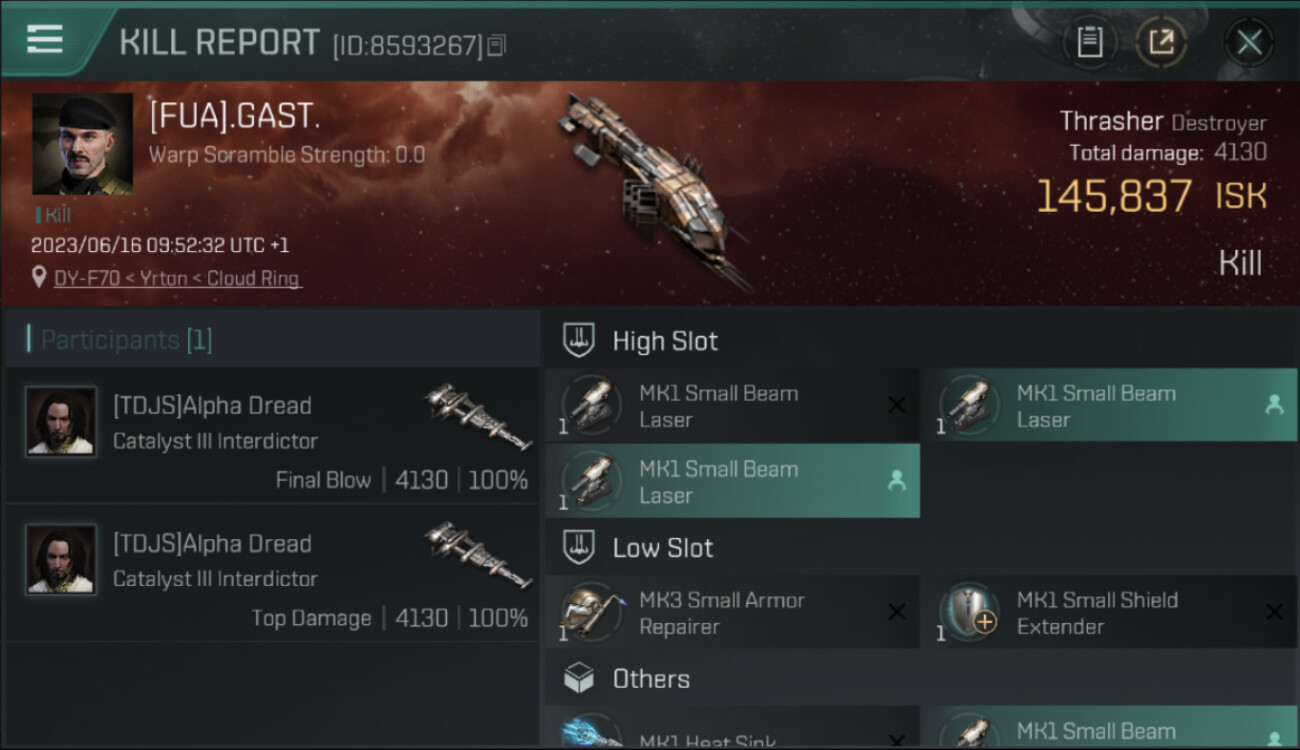Screen dimensions: 1300x750
Task: Click the Low Slot section icon
Action: click(580, 547)
